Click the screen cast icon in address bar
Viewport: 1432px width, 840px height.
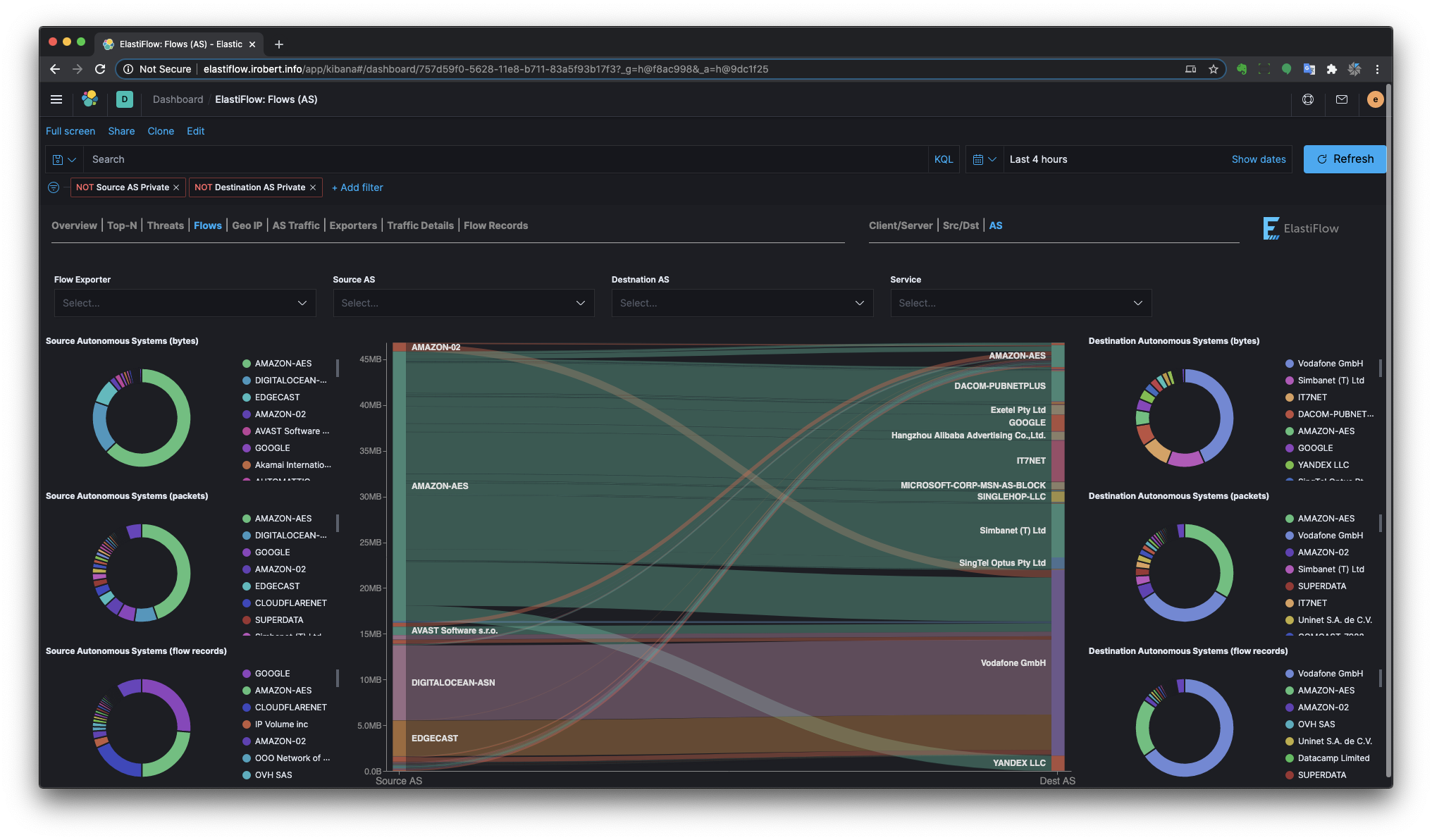pos(1191,69)
